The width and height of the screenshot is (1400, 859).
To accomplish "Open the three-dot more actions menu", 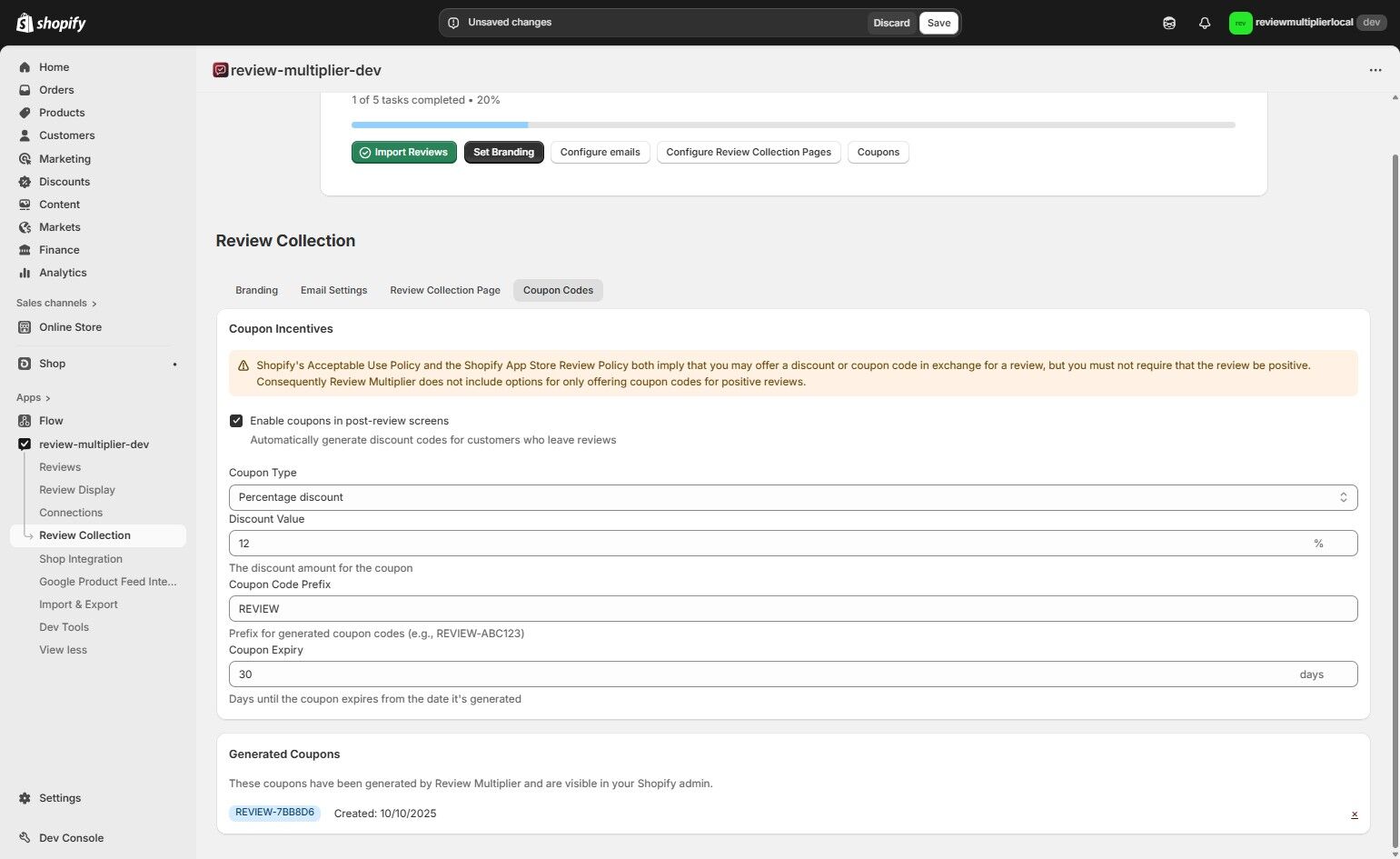I will (x=1375, y=70).
